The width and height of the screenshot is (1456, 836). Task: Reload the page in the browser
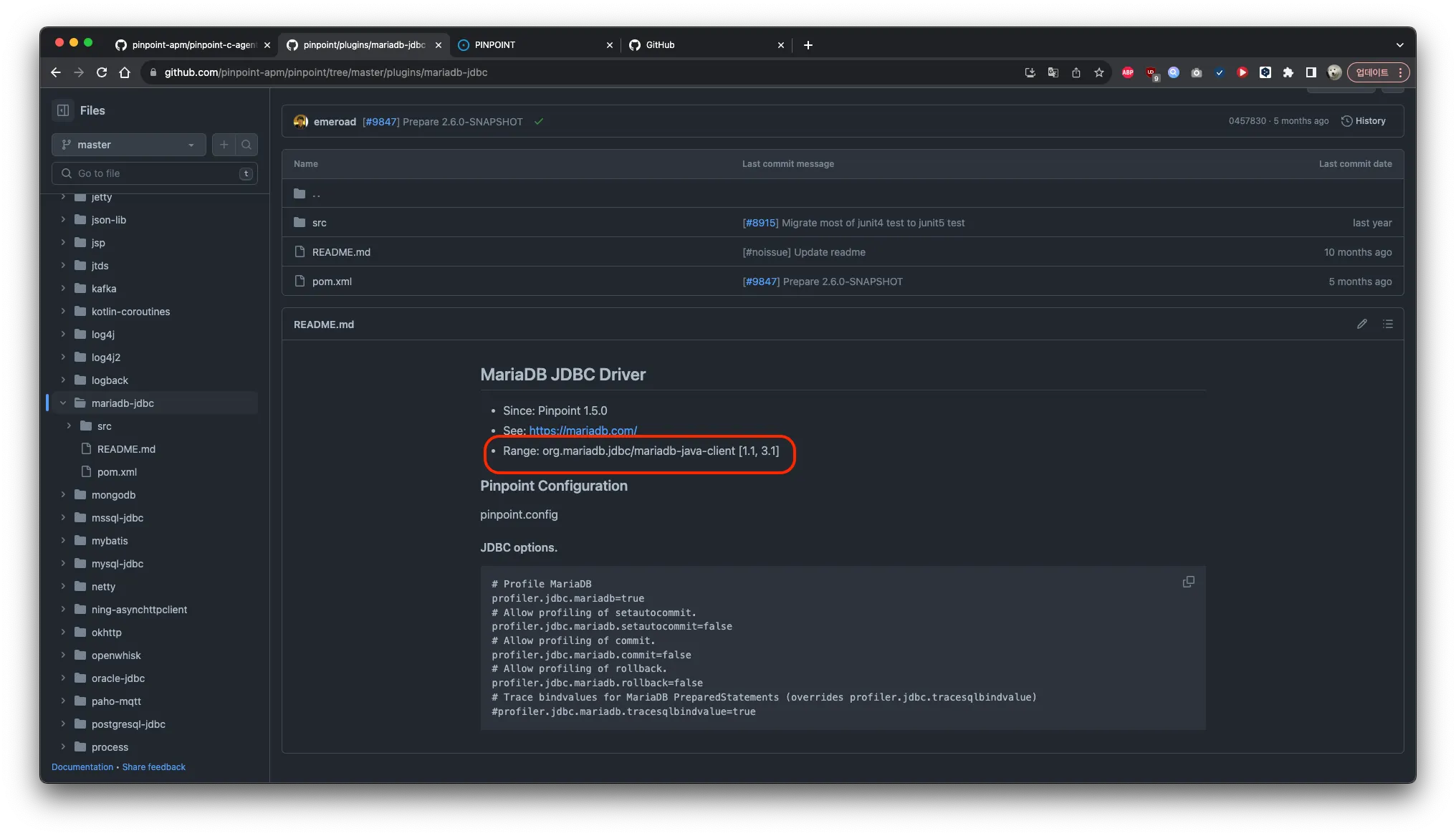[102, 72]
